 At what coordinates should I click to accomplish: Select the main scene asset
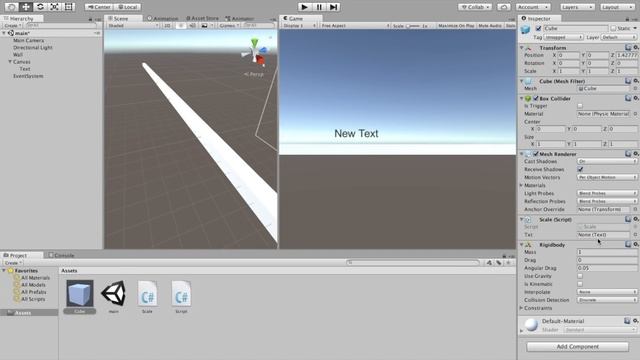(x=113, y=297)
